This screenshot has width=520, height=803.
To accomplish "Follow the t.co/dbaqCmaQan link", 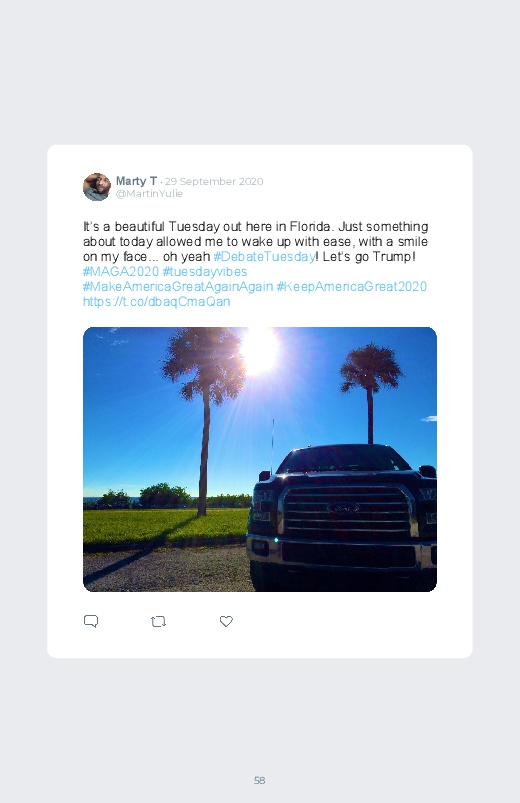I will tap(156, 302).
